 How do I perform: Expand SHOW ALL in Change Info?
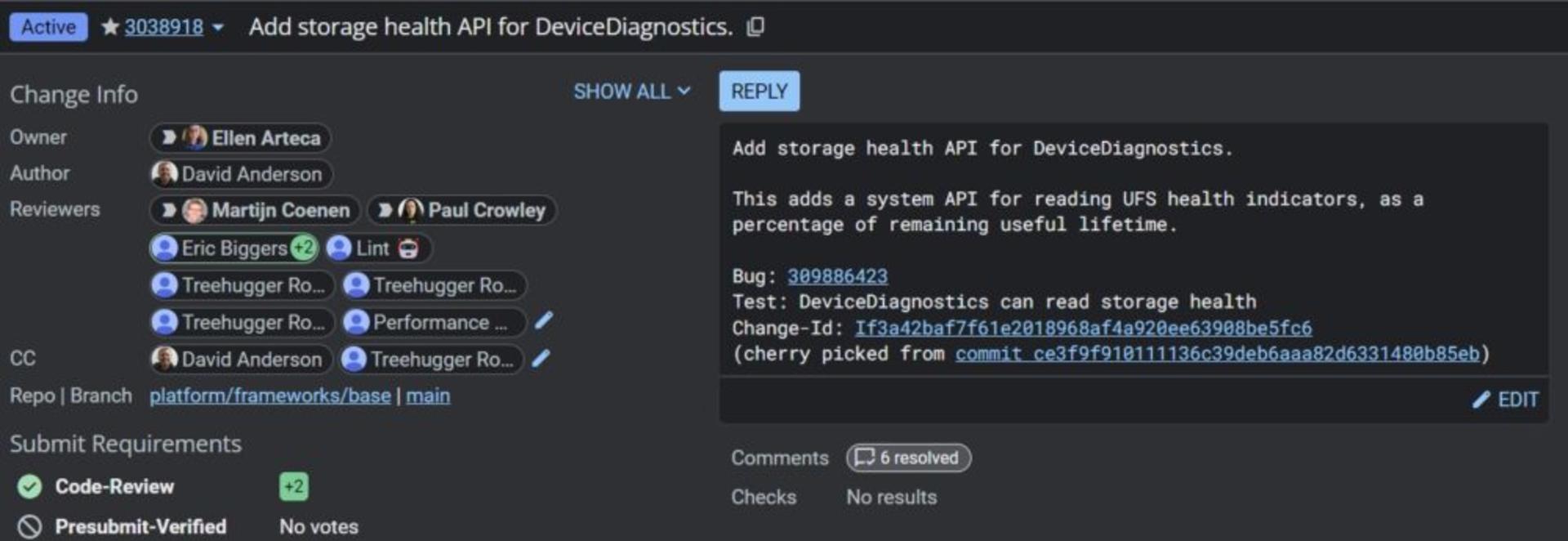[x=631, y=92]
